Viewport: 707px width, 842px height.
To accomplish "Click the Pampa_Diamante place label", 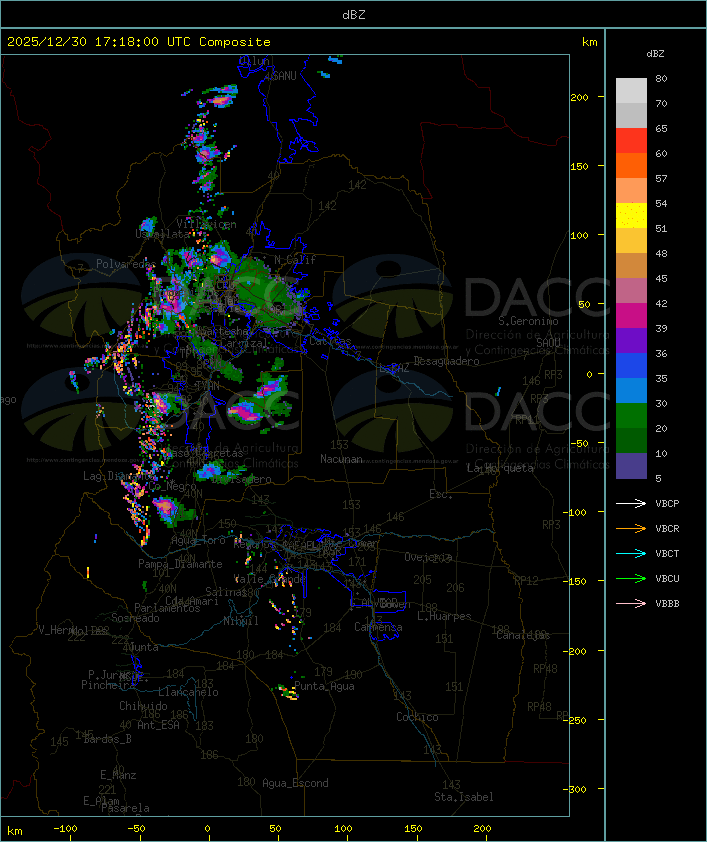I will pyautogui.click(x=180, y=564).
